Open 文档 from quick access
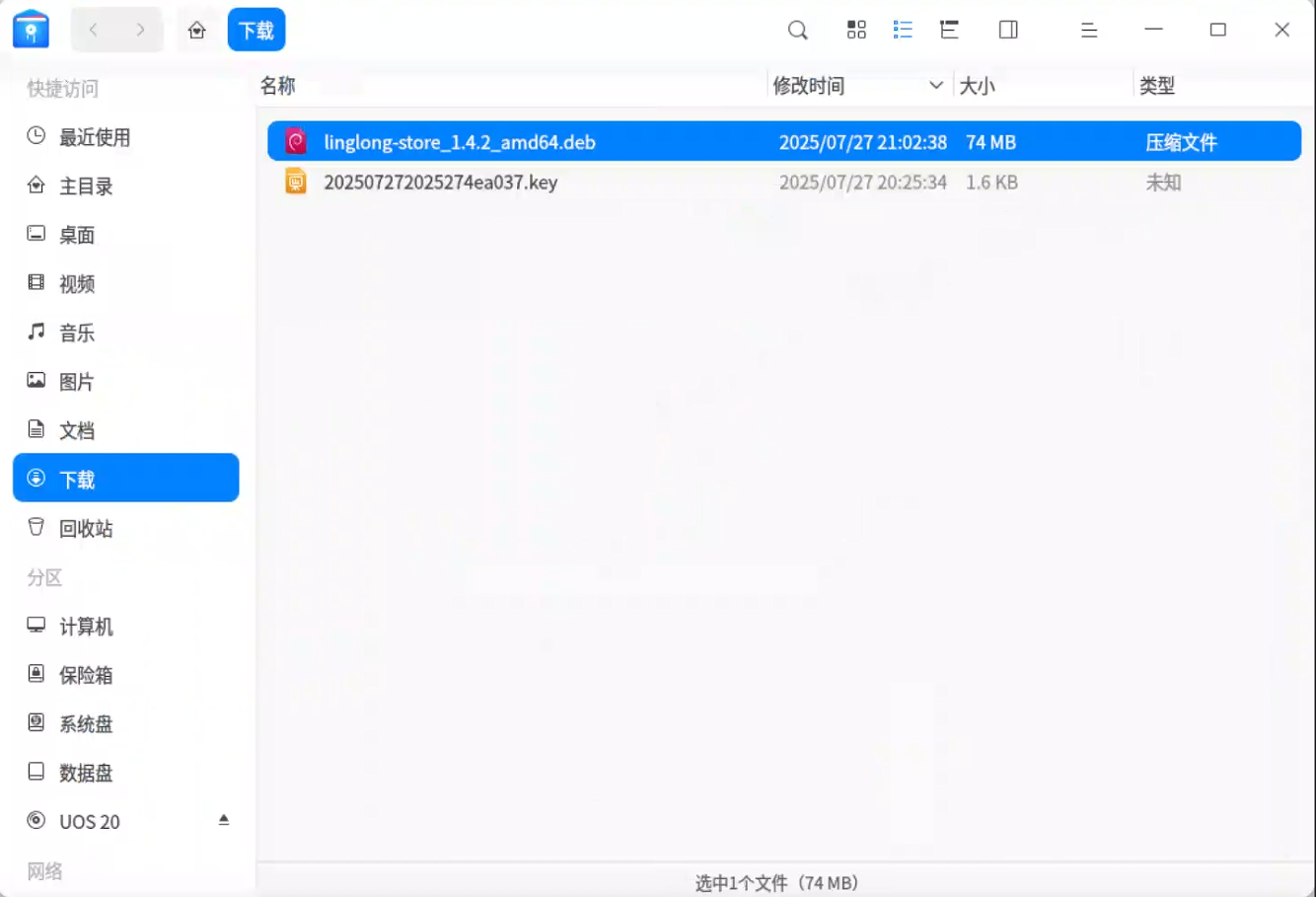 click(x=76, y=429)
